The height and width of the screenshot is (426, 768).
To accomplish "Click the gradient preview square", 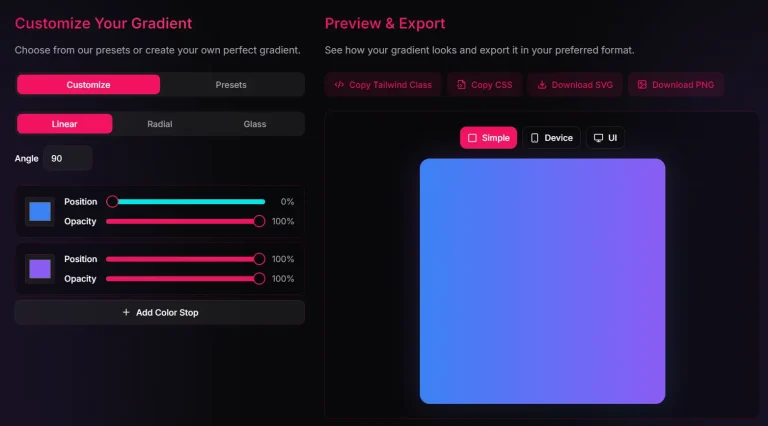I will click(x=542, y=281).
